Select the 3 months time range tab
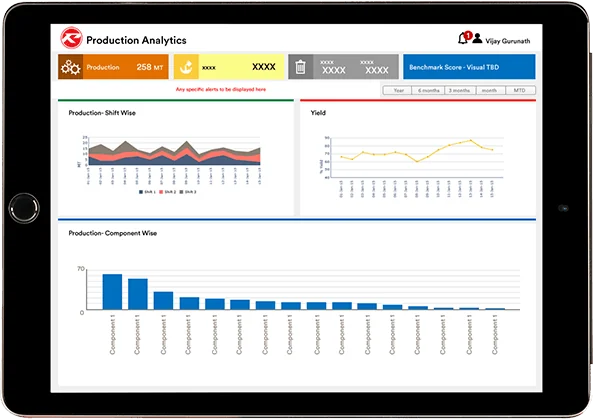This screenshot has height=419, width=594. (460, 91)
